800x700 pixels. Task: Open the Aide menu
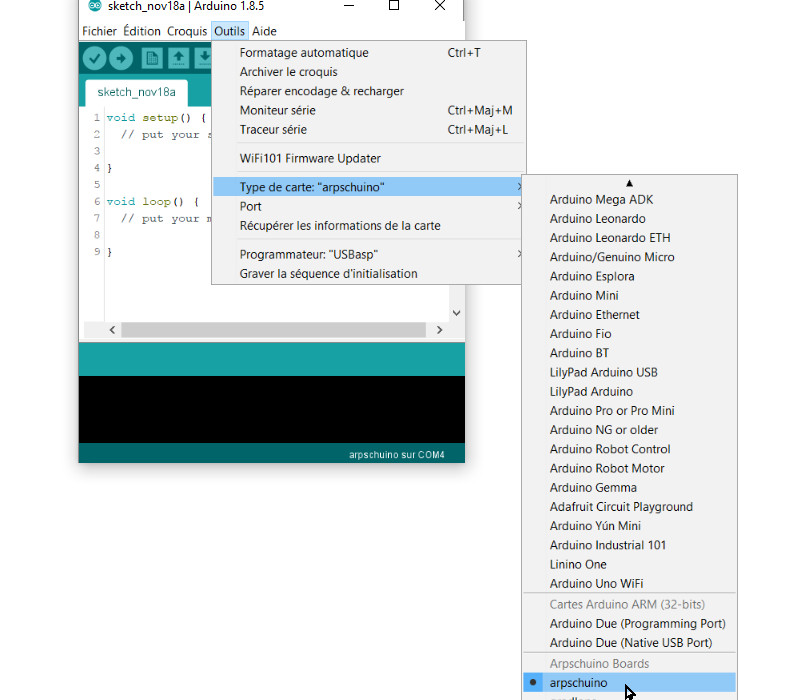click(264, 31)
